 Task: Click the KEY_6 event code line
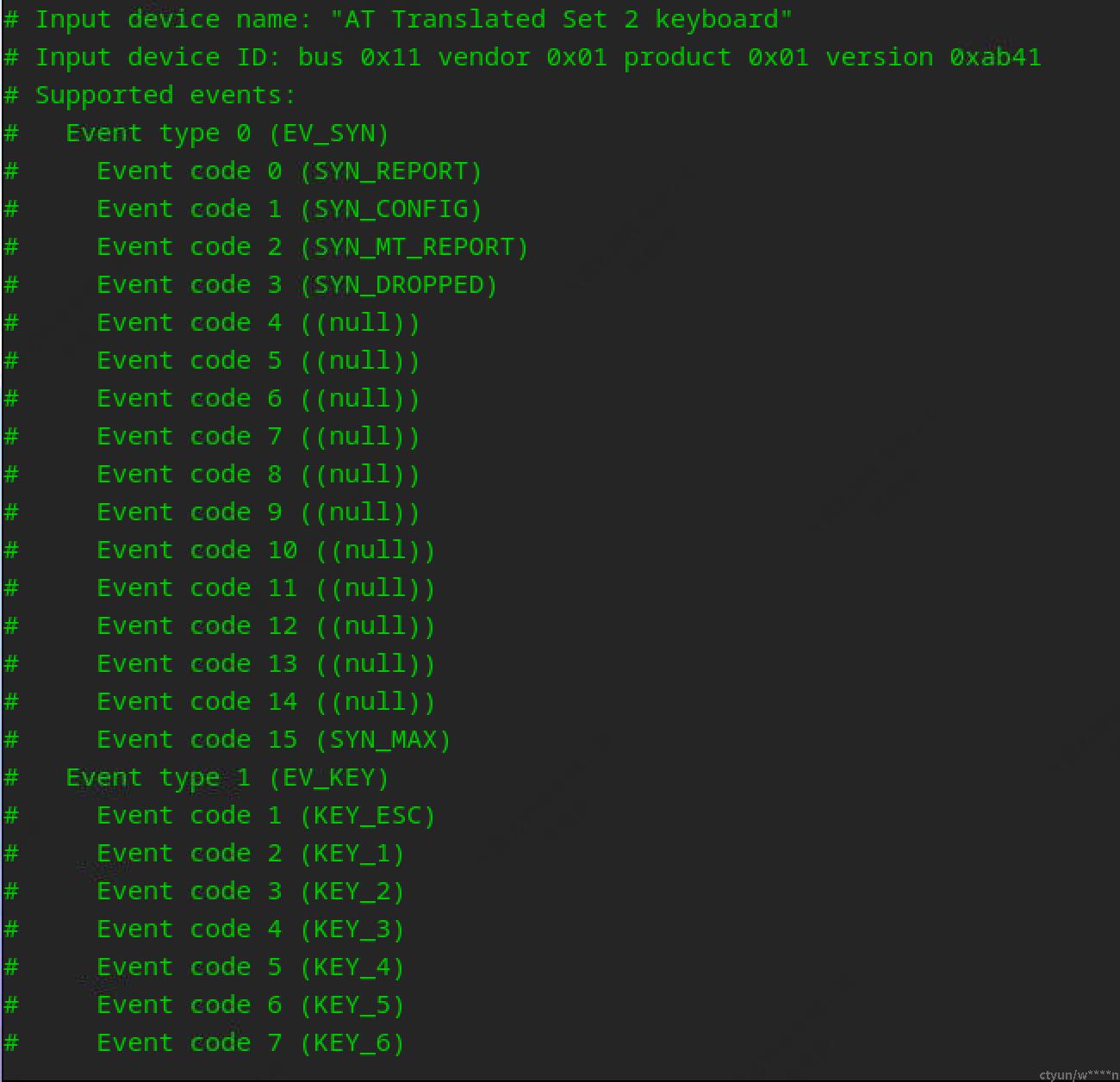pos(204,1042)
